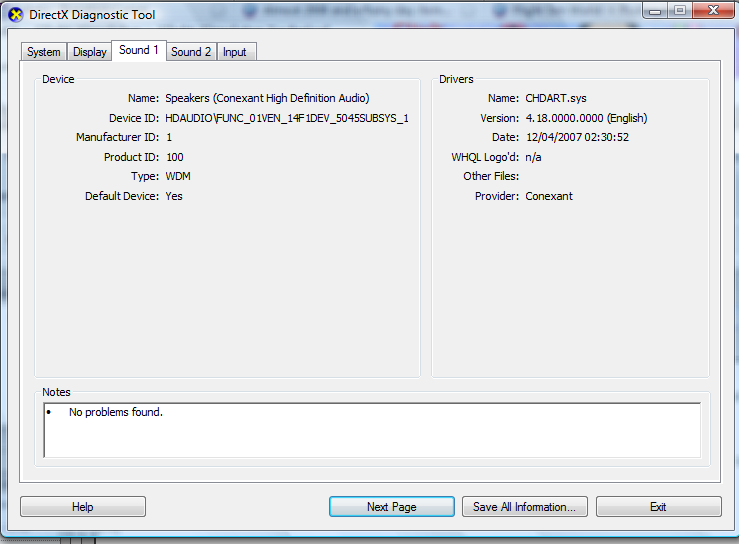
Task: Click the Next Page button
Action: [391, 507]
